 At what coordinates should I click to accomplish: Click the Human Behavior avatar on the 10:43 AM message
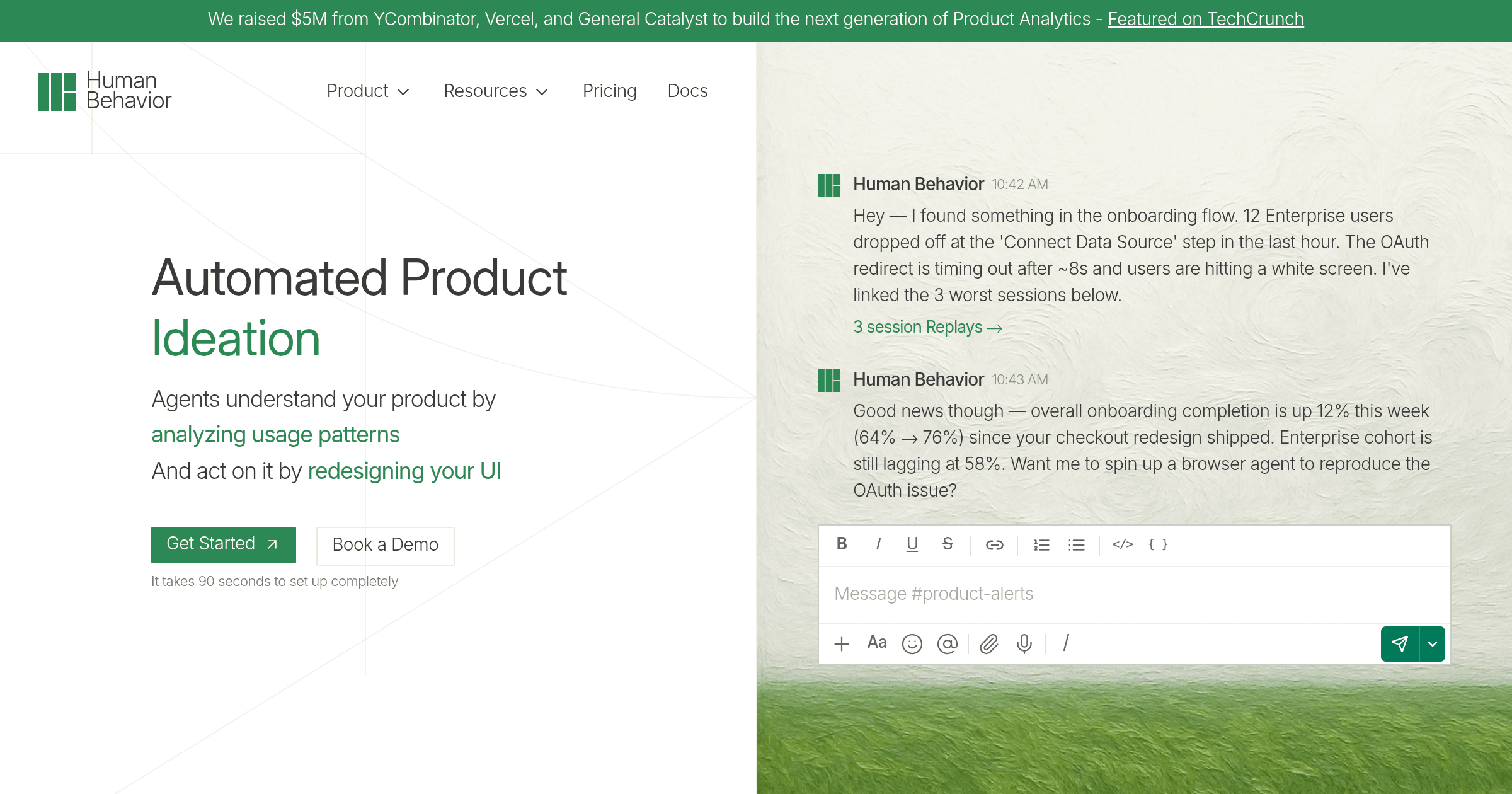point(829,381)
